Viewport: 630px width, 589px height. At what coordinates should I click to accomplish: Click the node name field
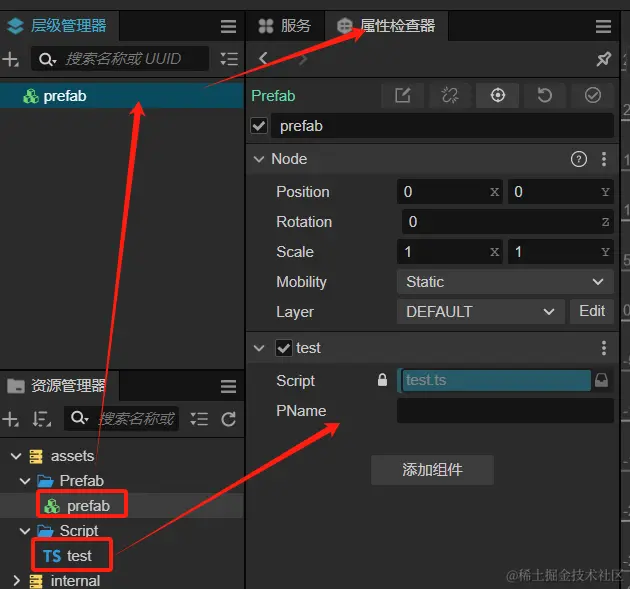(x=442, y=126)
